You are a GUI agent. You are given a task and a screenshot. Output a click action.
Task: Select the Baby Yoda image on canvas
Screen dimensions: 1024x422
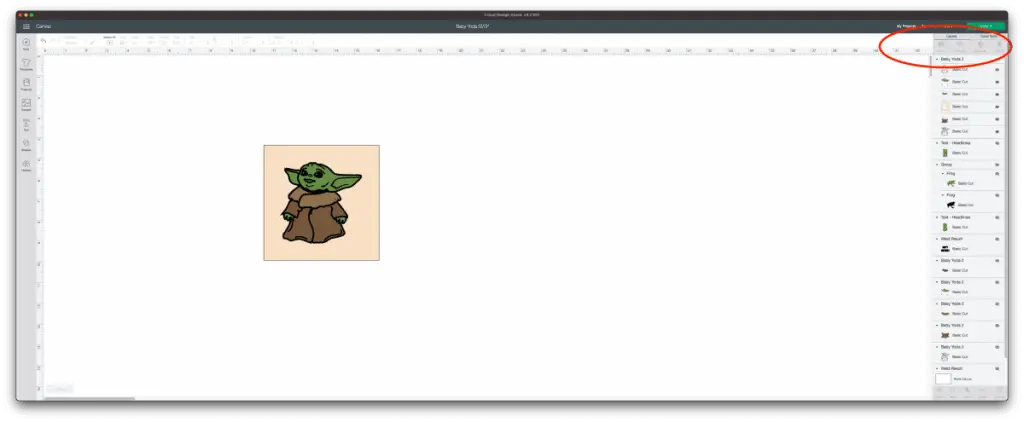321,203
